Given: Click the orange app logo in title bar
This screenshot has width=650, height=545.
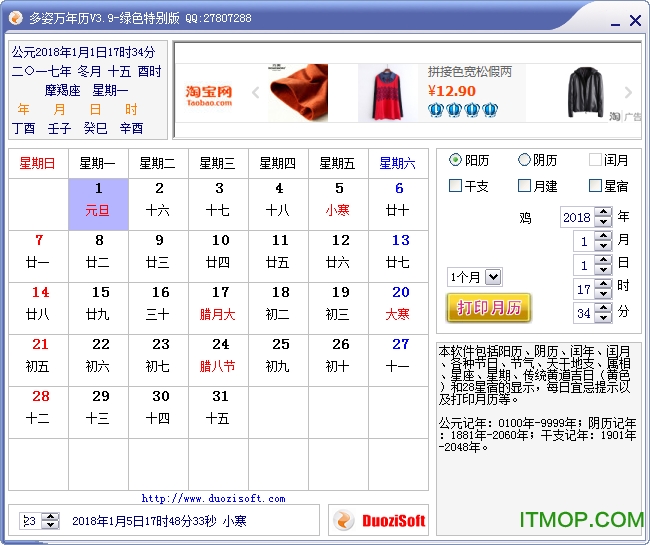Looking at the screenshot, I should coord(16,18).
